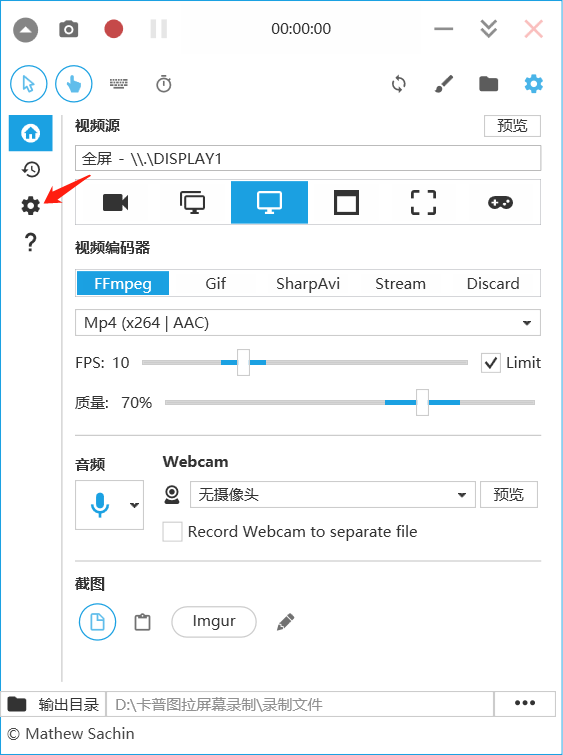563x755 pixels.
Task: Open the webcam selection dropdown 无摄像头
Action: point(332,495)
